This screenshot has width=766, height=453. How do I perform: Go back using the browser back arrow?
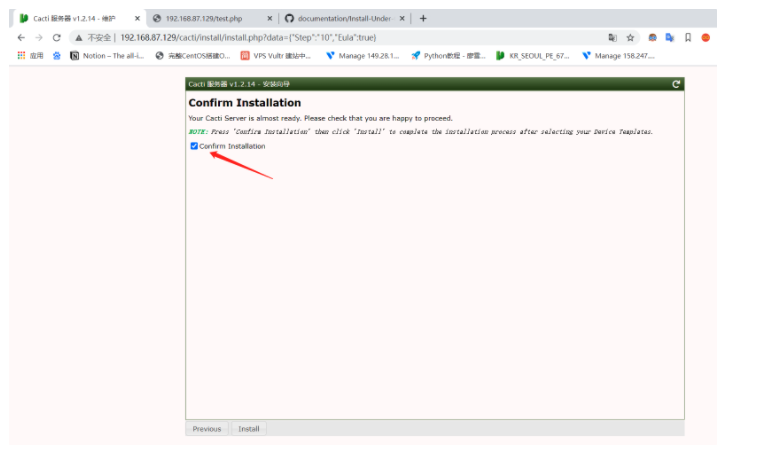pos(21,37)
